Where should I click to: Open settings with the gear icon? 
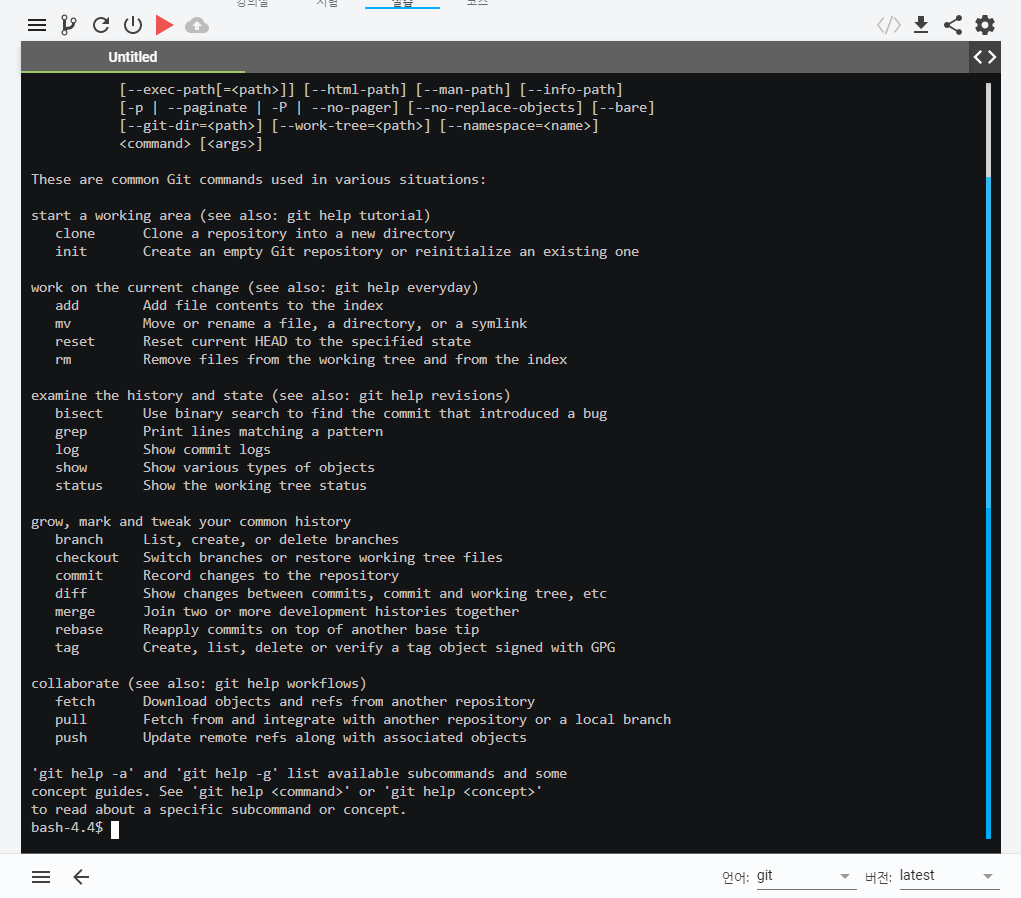985,25
